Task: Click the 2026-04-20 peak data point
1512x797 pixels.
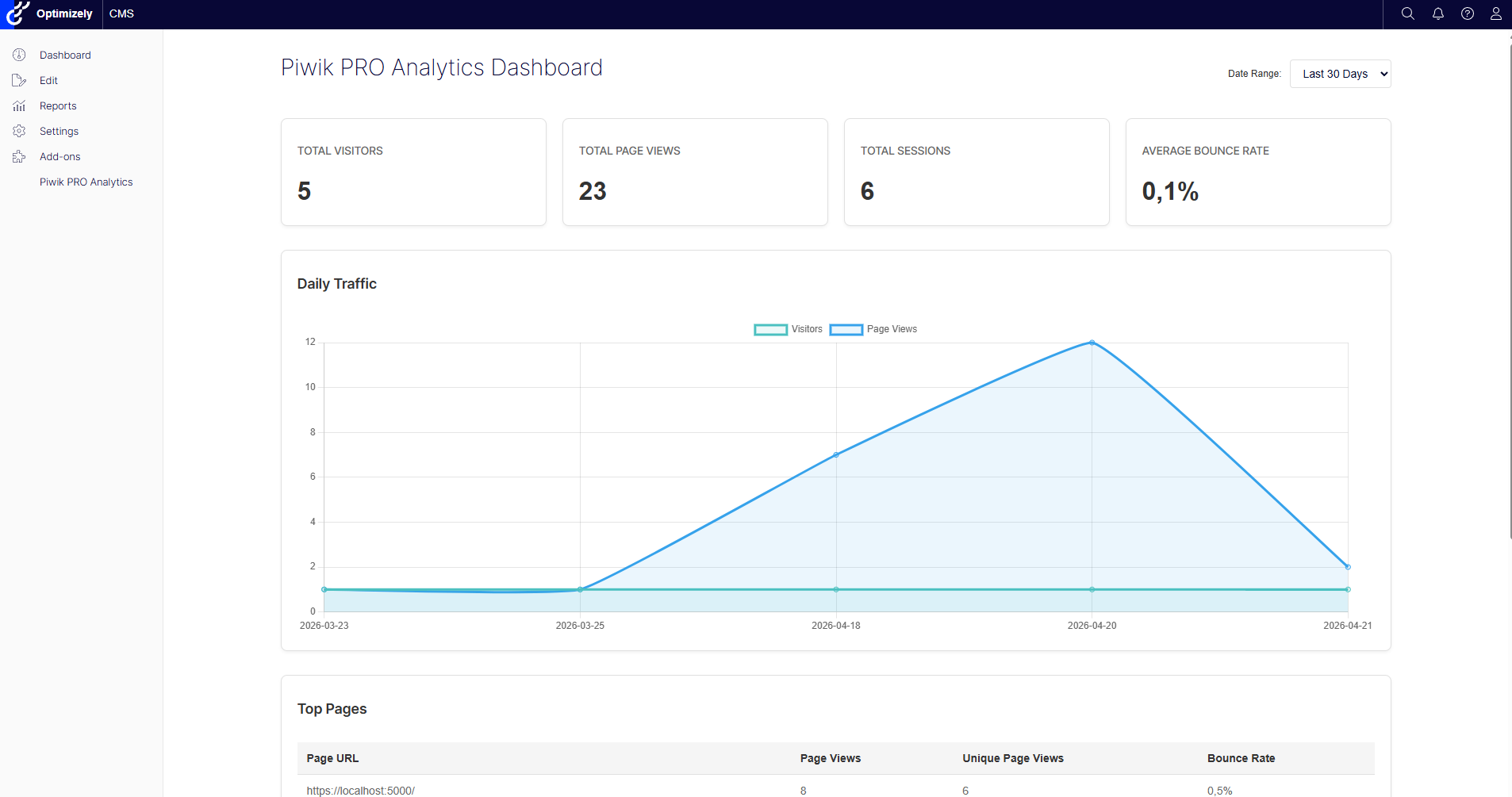Action: tap(1092, 343)
